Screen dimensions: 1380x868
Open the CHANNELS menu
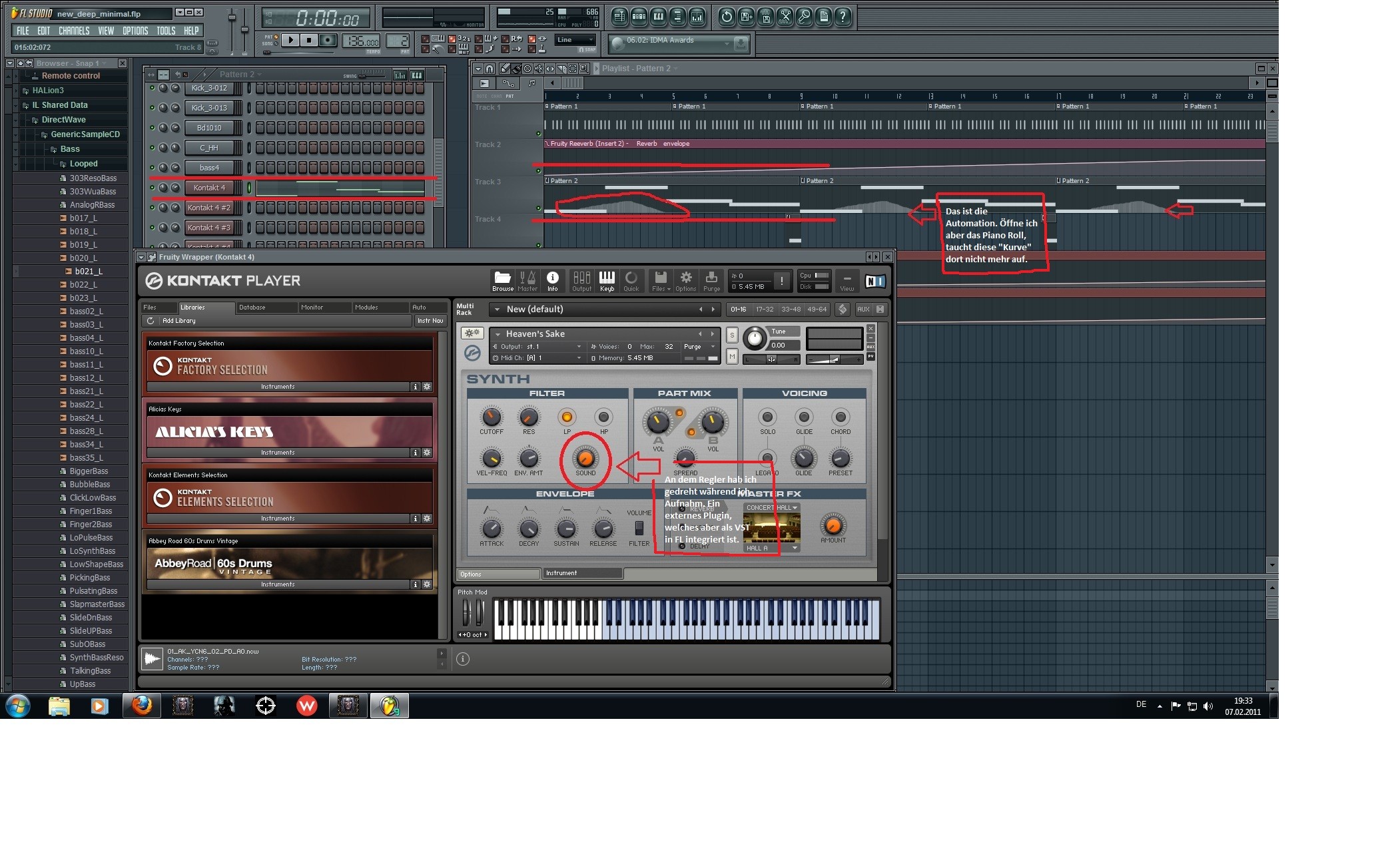click(73, 31)
